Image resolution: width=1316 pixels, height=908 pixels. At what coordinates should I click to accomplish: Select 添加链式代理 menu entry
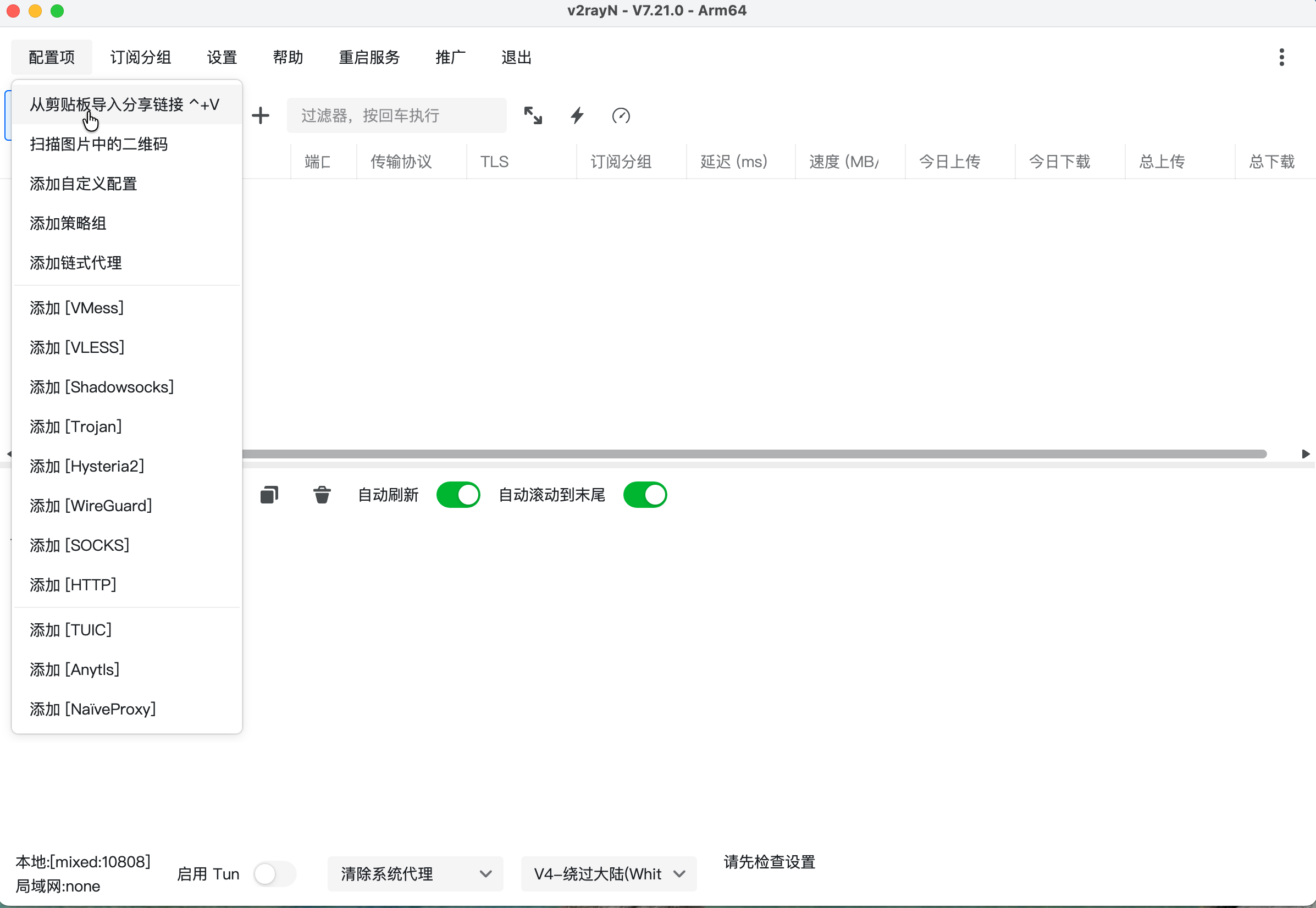coord(127,263)
